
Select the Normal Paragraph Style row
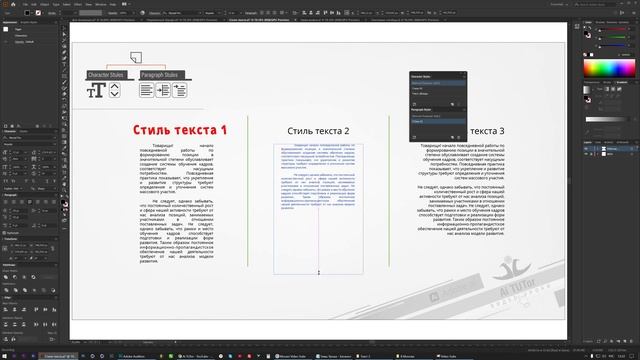[438, 116]
